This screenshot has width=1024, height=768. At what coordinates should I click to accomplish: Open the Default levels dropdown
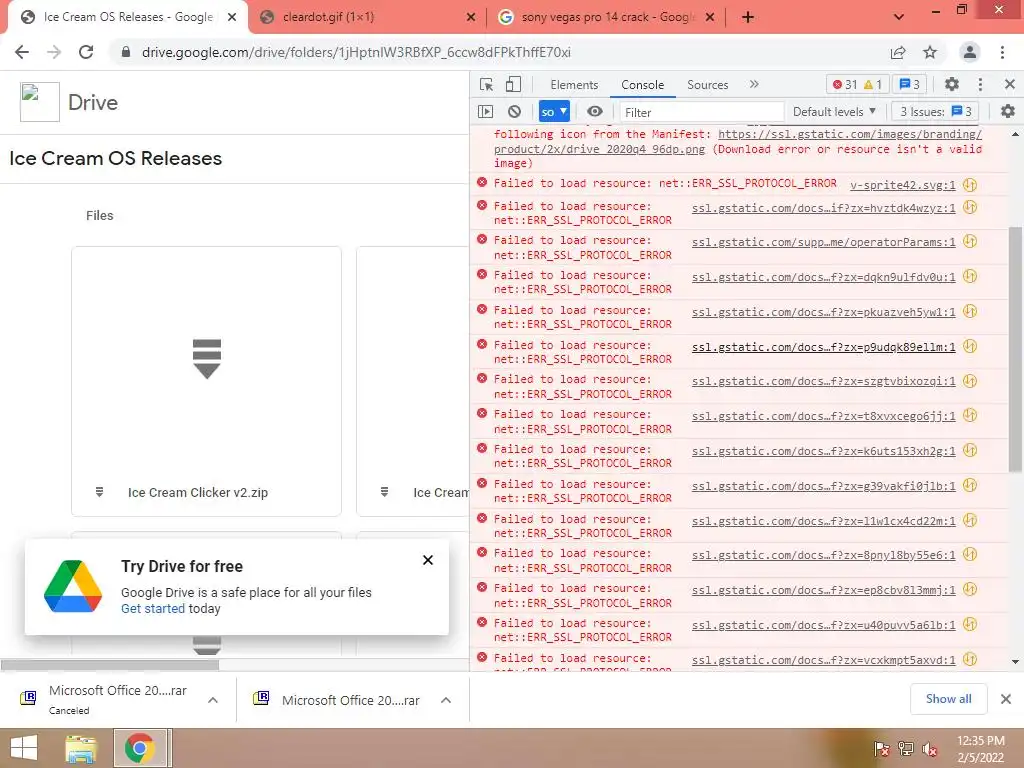click(x=834, y=112)
